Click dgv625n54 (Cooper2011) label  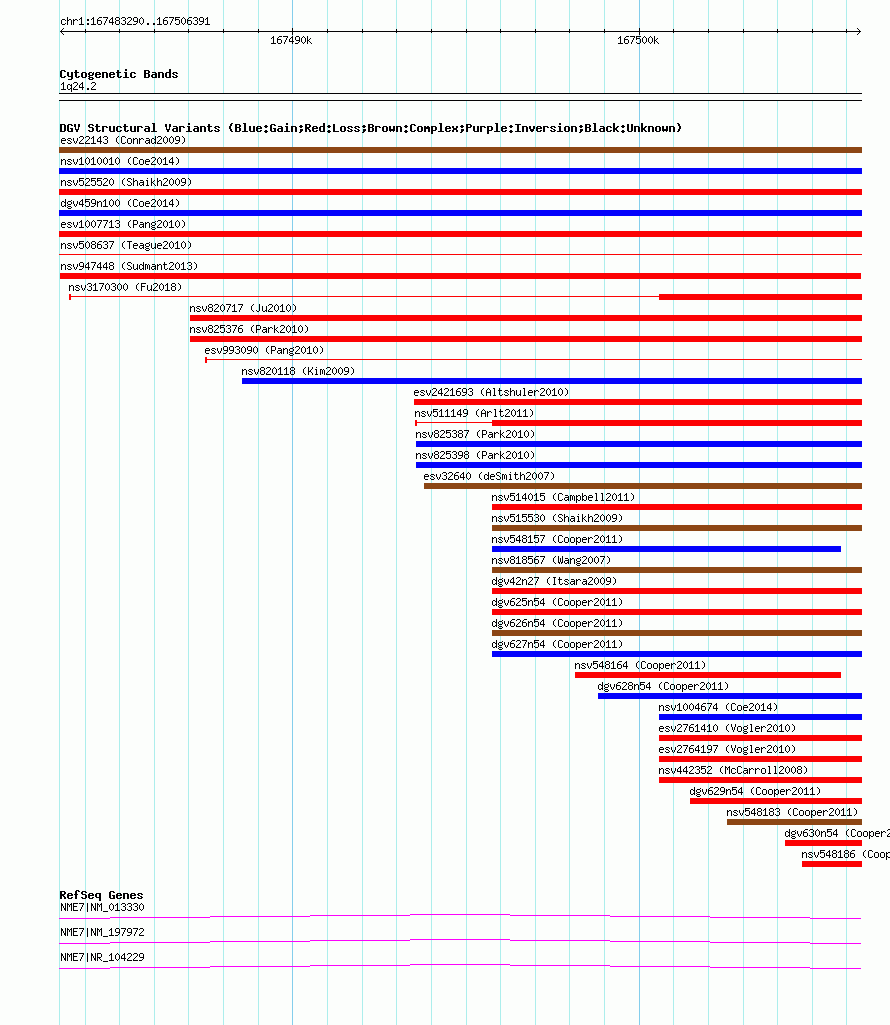click(557, 602)
